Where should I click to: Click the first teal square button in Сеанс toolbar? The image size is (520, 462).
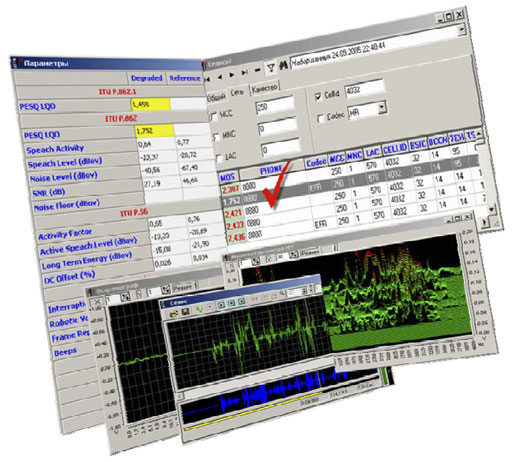coord(221,305)
